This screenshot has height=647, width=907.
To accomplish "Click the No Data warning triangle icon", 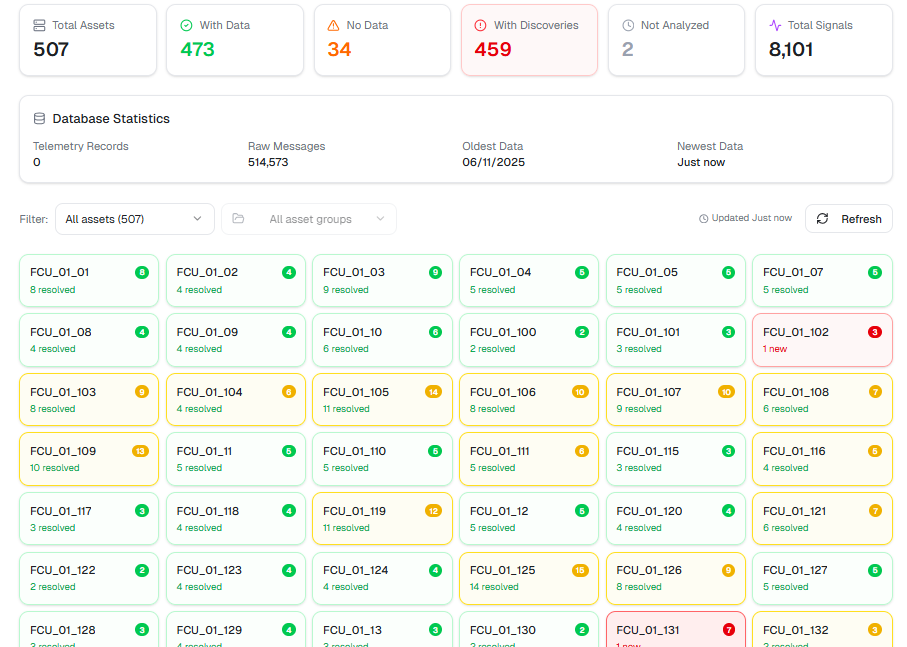I will (x=333, y=25).
